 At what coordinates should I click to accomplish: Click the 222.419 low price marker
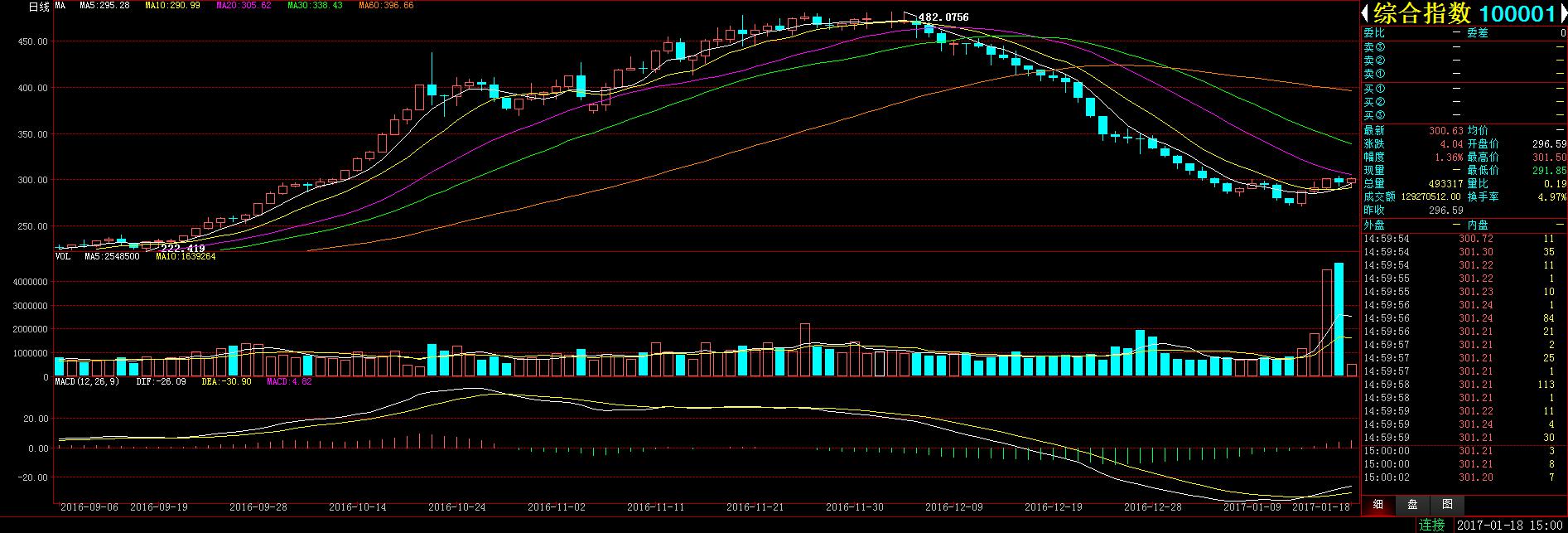pos(183,248)
